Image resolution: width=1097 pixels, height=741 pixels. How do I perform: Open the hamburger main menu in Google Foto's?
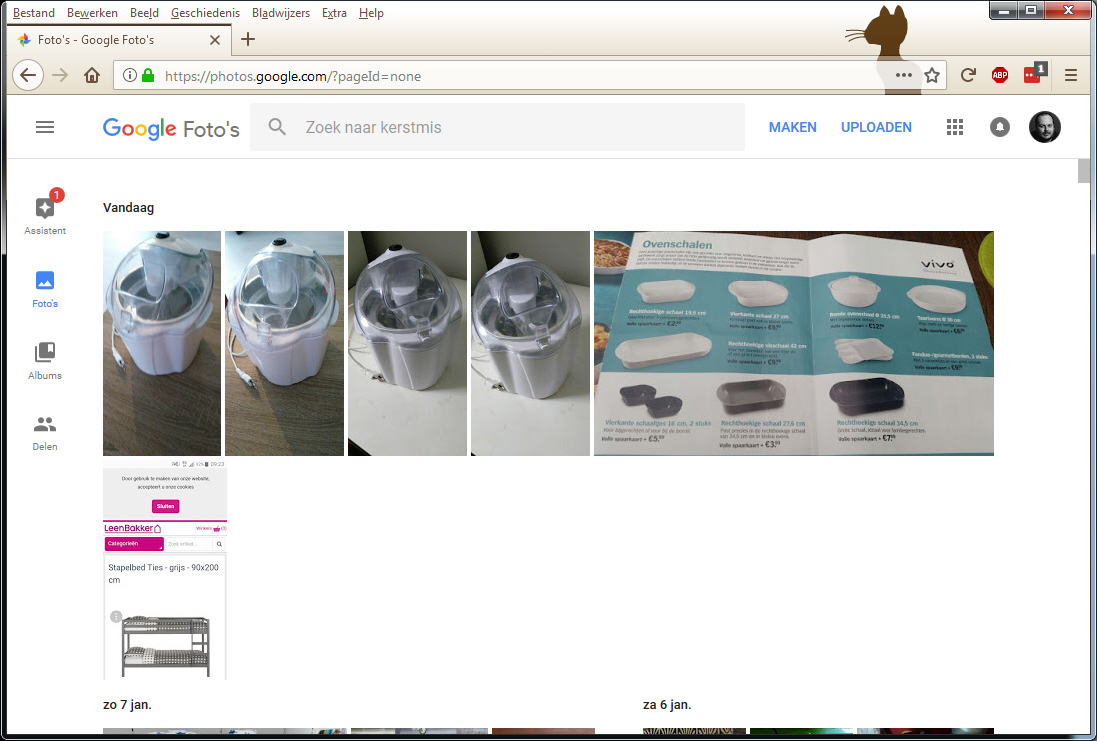45,127
